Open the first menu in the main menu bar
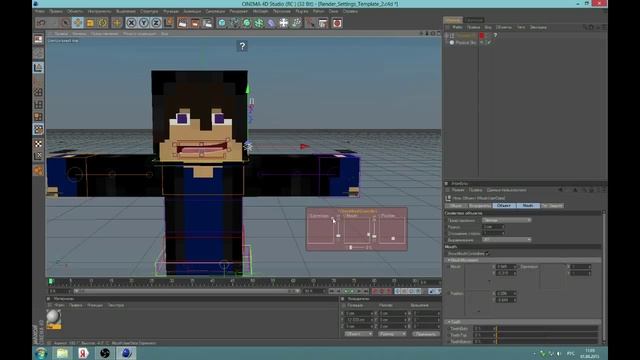 [x=40, y=11]
